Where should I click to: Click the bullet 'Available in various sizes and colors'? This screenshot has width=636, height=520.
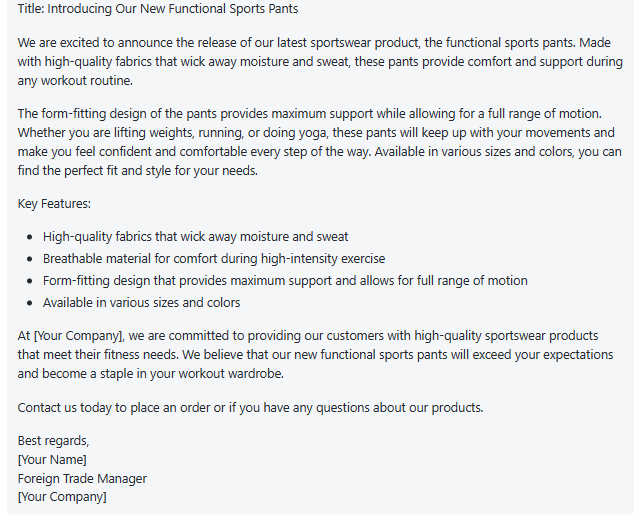(x=142, y=303)
